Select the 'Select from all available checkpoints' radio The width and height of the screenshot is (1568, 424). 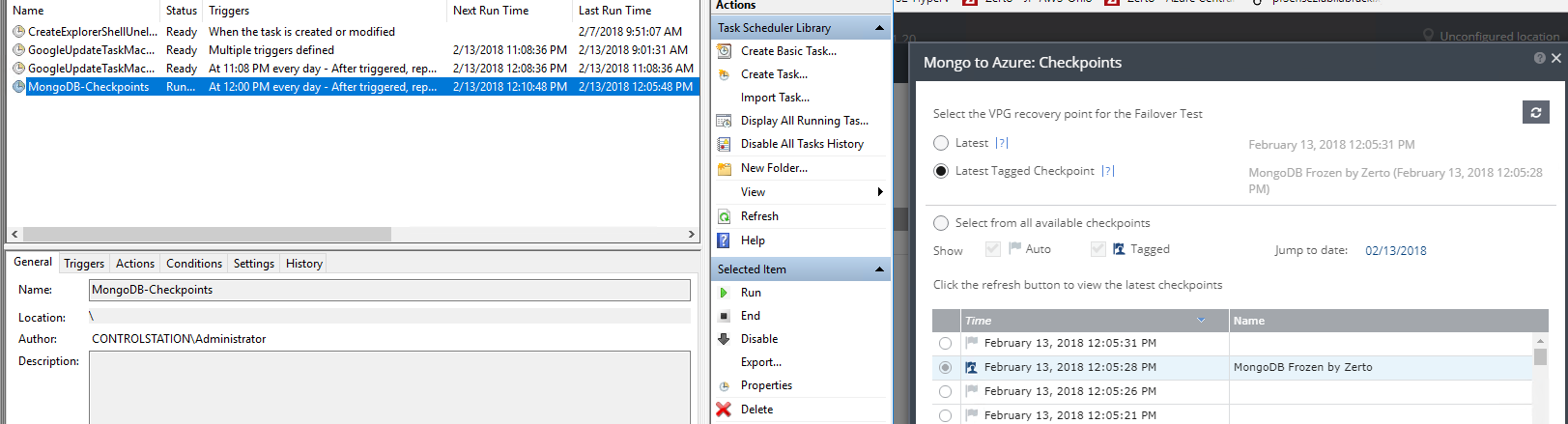point(941,223)
